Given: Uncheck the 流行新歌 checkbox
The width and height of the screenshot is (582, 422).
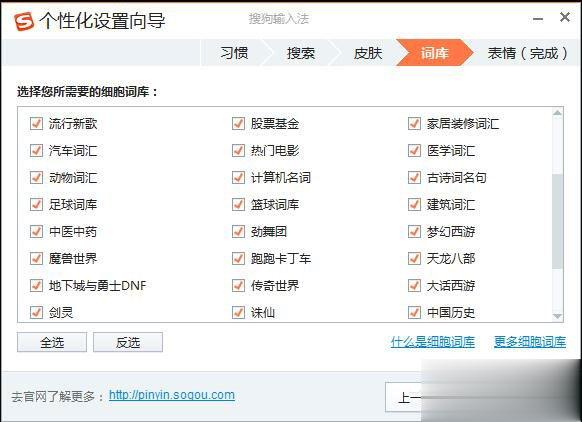Looking at the screenshot, I should [x=36, y=123].
